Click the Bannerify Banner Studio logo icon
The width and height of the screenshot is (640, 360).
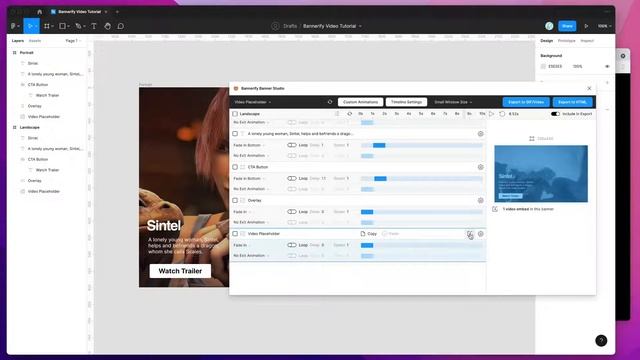[x=236, y=89]
